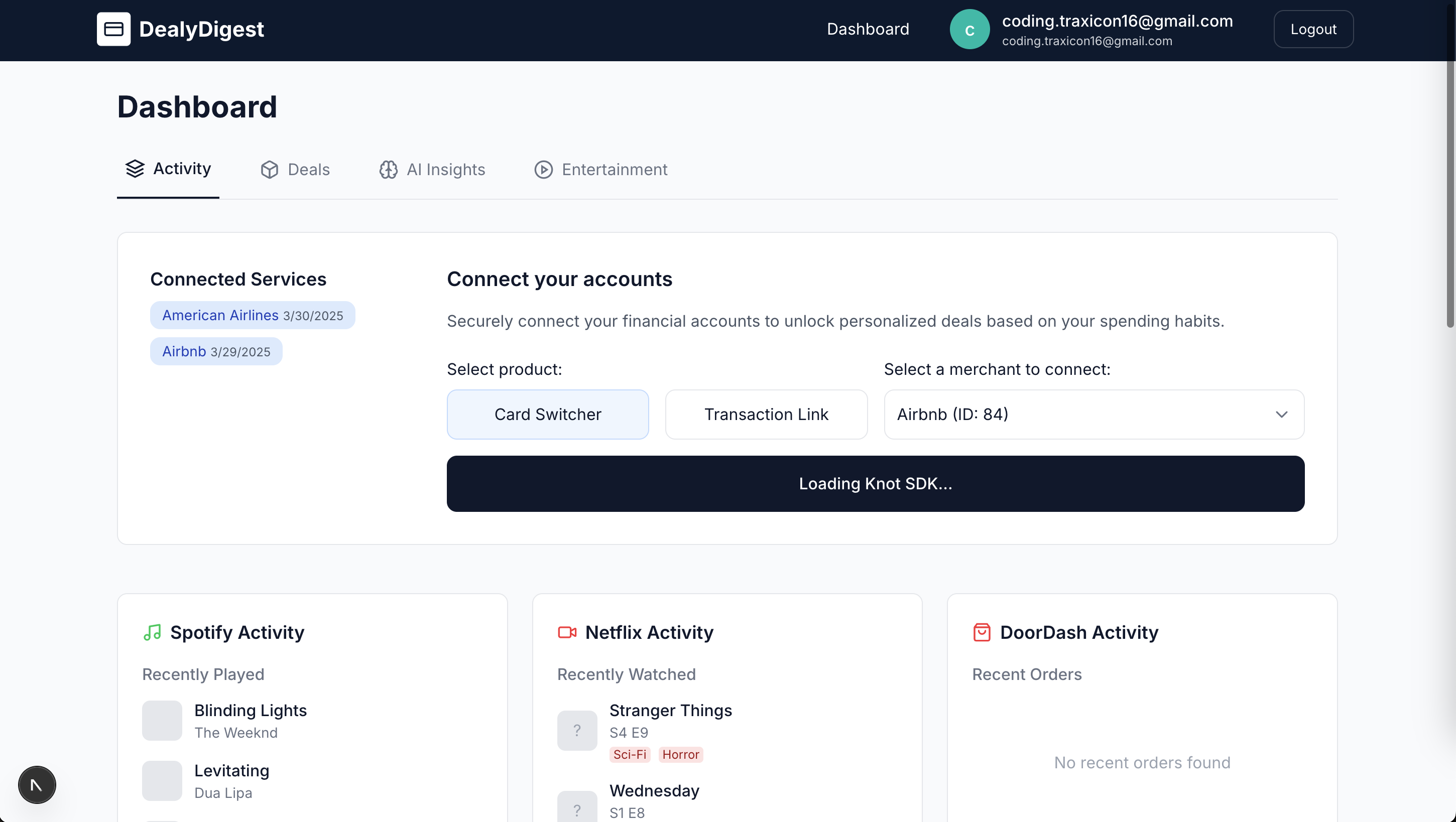This screenshot has height=822, width=1456.
Task: Click the Spotify music note icon
Action: pos(153,632)
